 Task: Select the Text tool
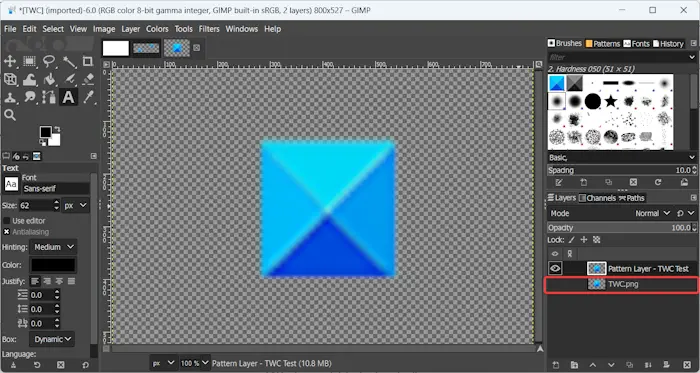(69, 97)
